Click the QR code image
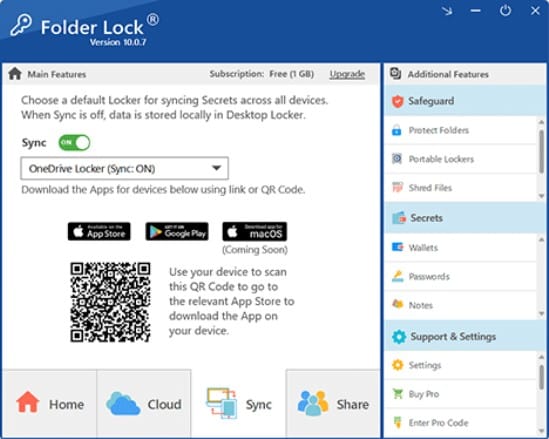Viewport: 549px width, 439px height. (110, 302)
